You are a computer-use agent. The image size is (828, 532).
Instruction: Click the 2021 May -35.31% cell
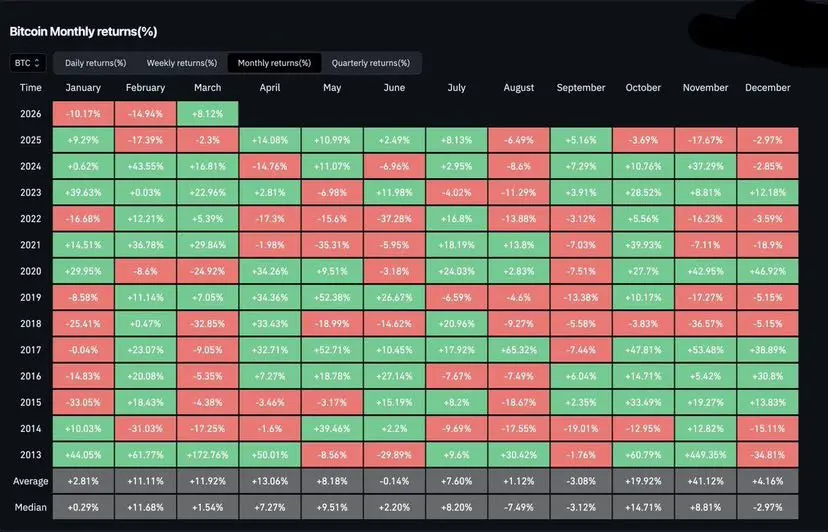(332, 245)
